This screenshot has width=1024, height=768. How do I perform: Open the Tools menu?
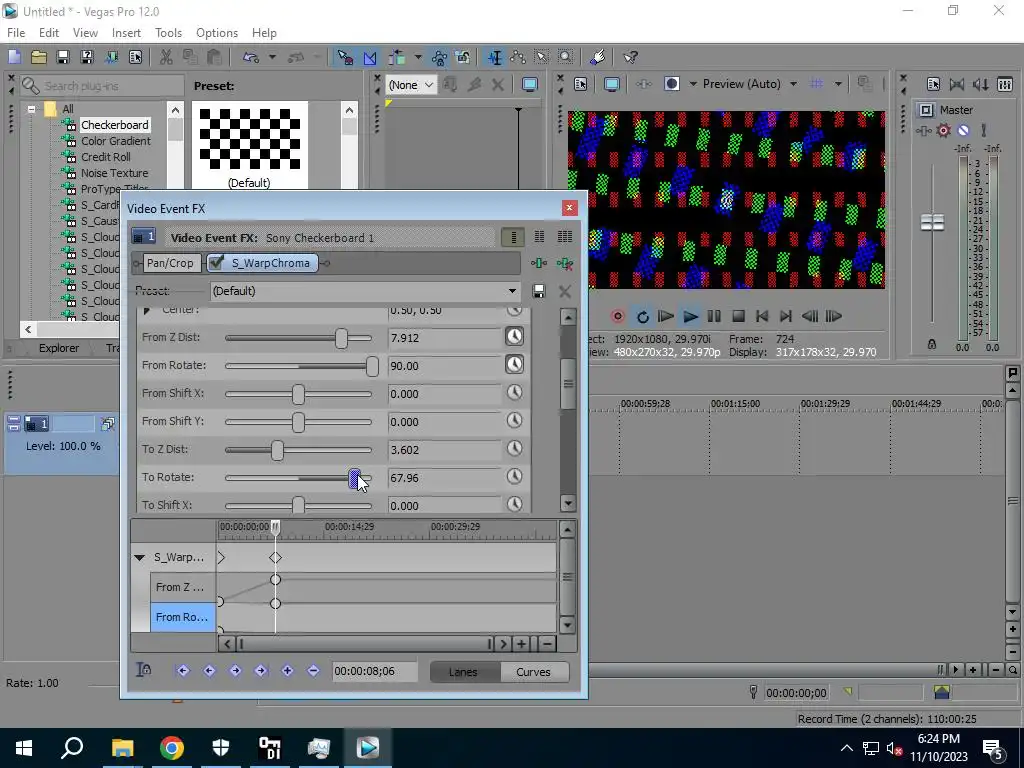click(168, 33)
